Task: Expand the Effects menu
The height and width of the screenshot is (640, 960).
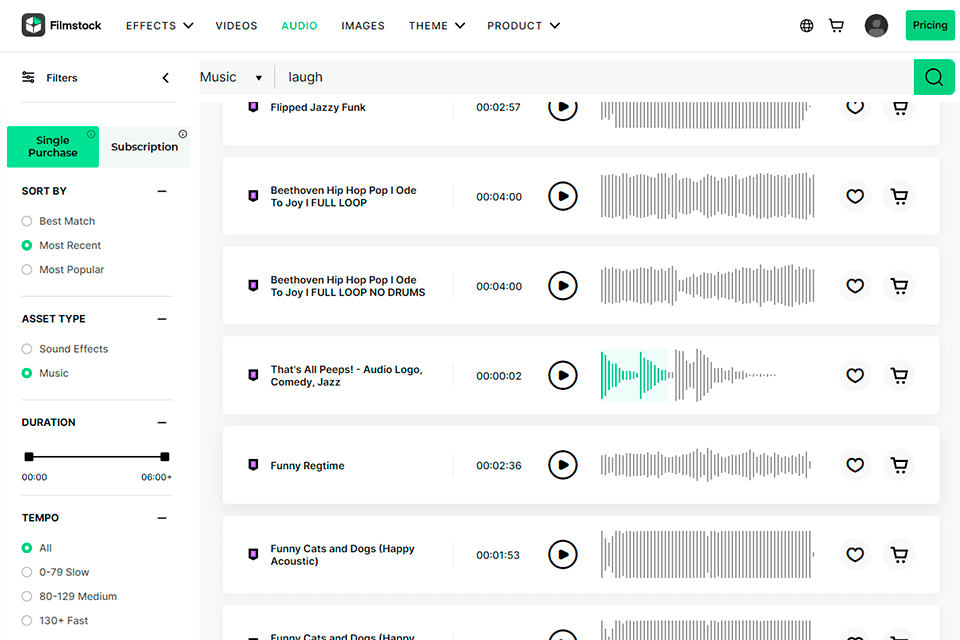Action: pos(159,26)
